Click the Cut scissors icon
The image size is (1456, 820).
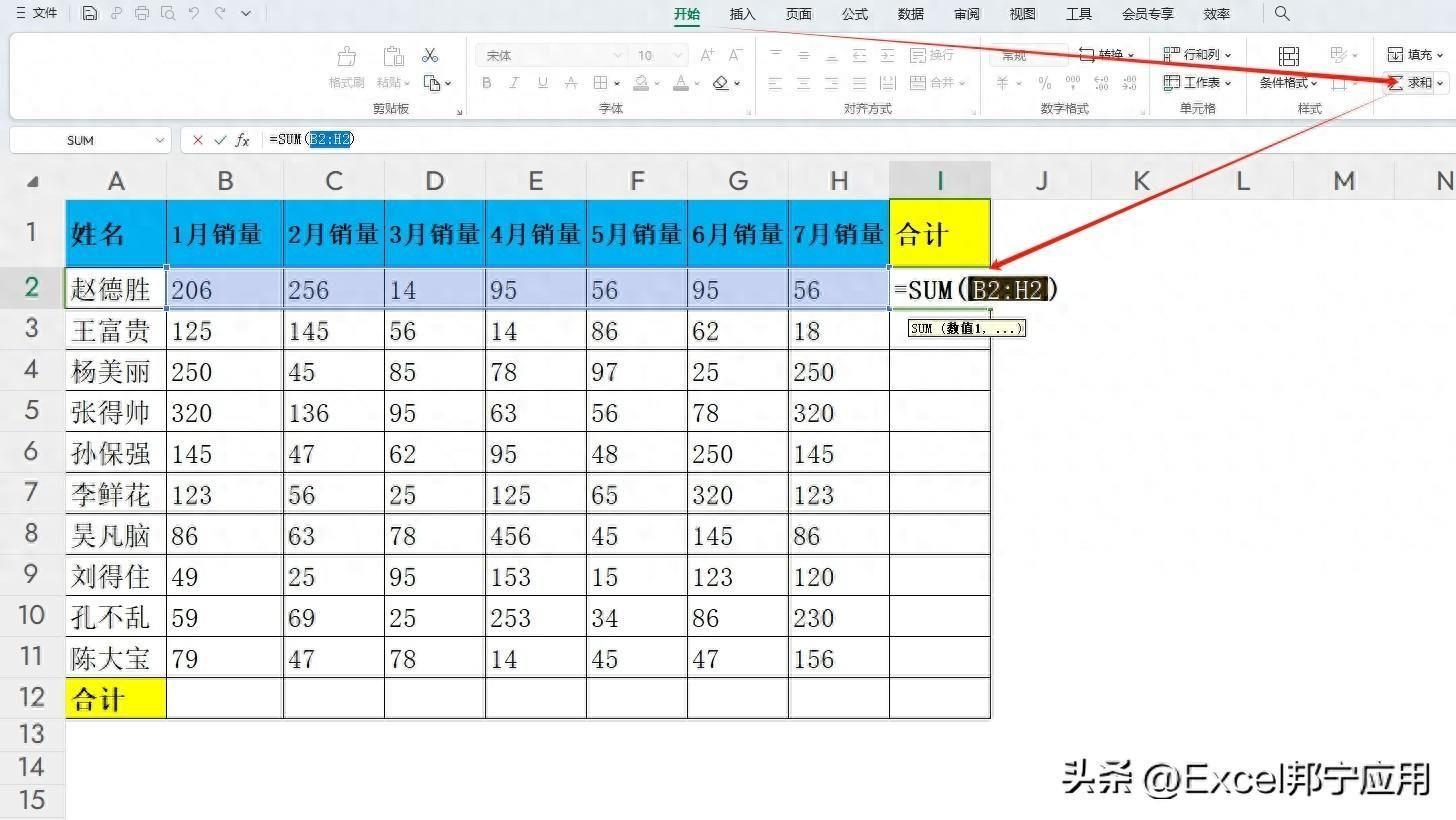tap(430, 55)
